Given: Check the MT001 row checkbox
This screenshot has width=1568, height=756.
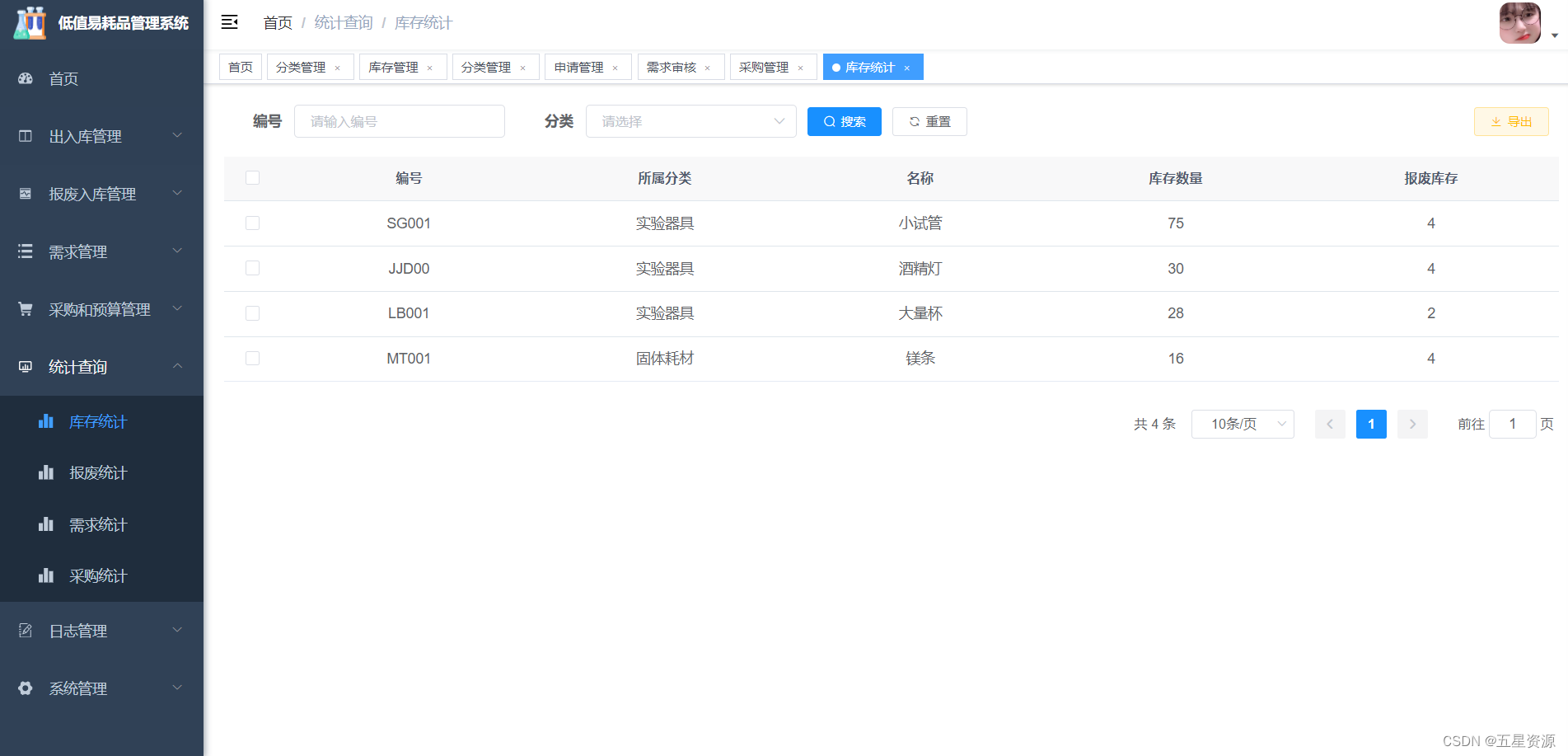Looking at the screenshot, I should coord(253,359).
